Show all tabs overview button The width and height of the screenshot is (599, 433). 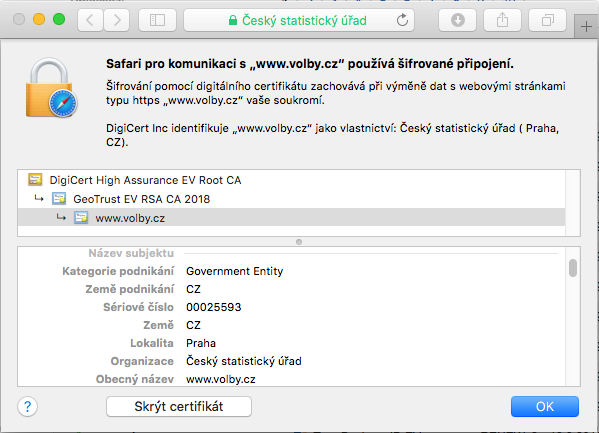coord(547,20)
